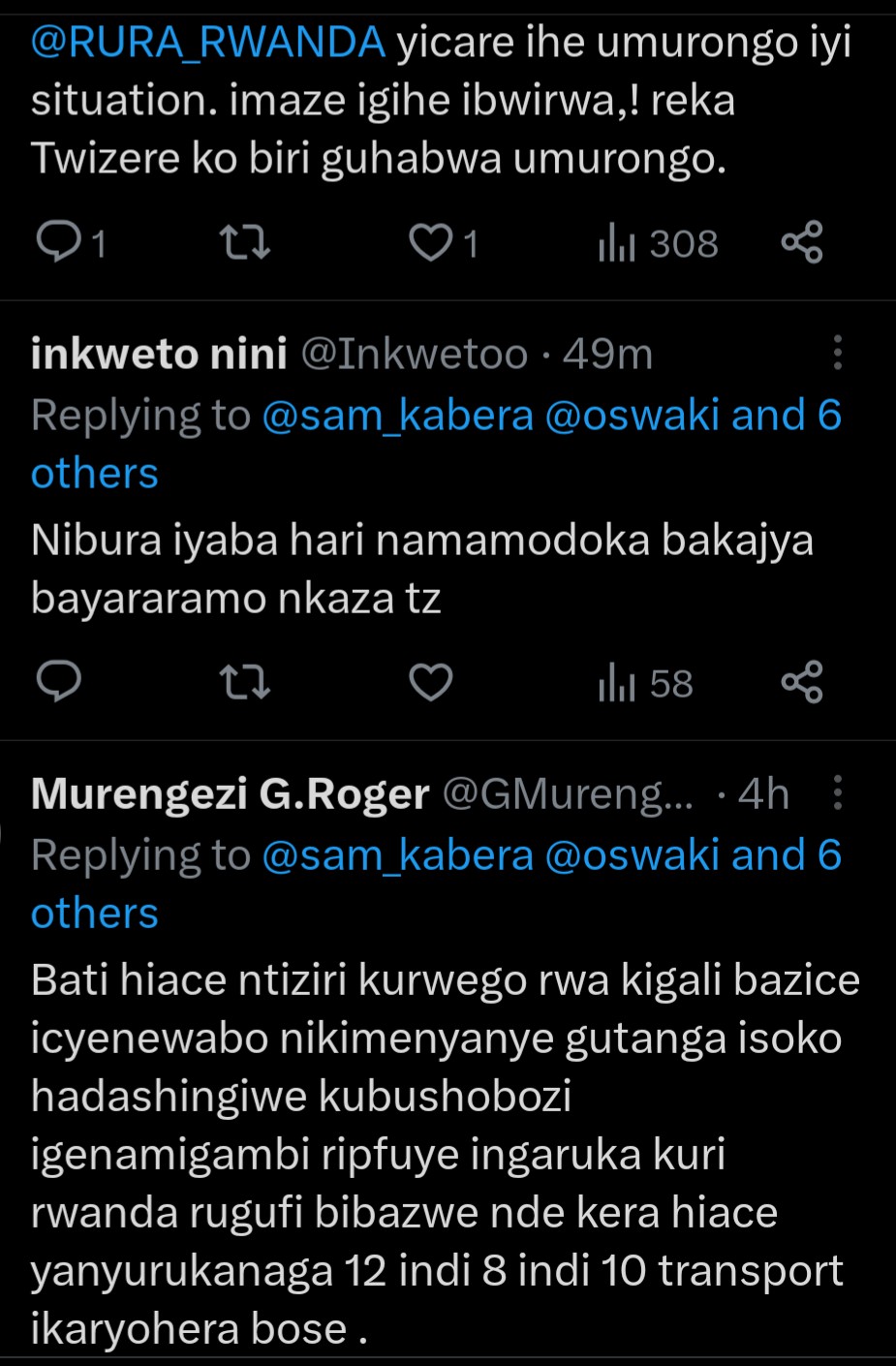Open Murengezi G.Roger's profile name

(230, 794)
